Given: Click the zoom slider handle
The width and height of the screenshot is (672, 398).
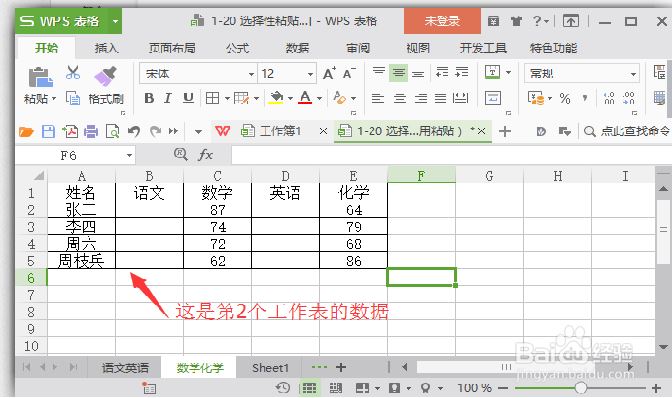Looking at the screenshot, I should (x=581, y=388).
